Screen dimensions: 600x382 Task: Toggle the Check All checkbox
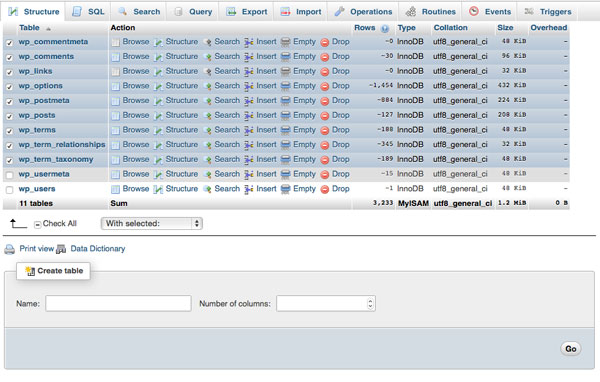pos(38,224)
